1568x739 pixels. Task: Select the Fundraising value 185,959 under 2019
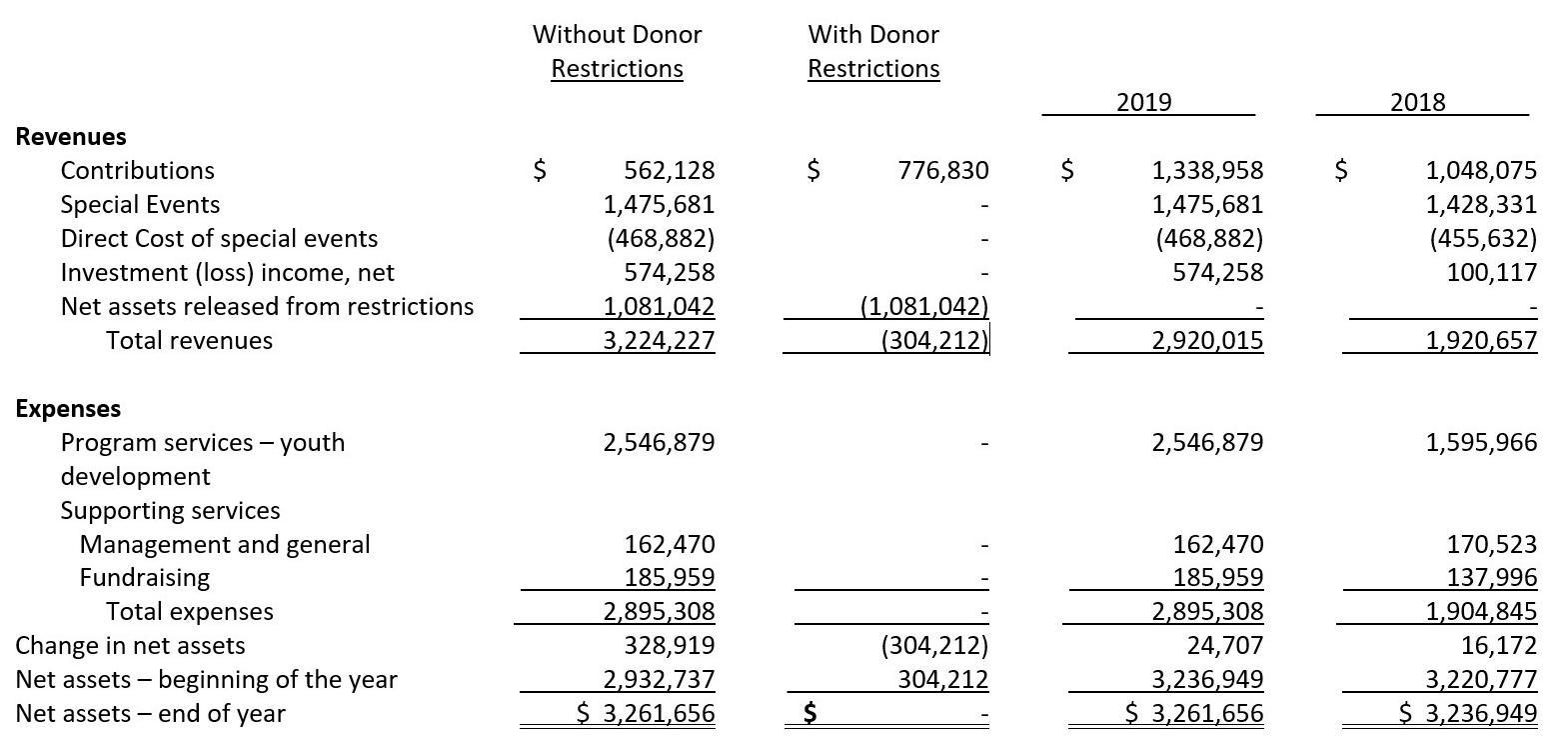tap(1218, 577)
